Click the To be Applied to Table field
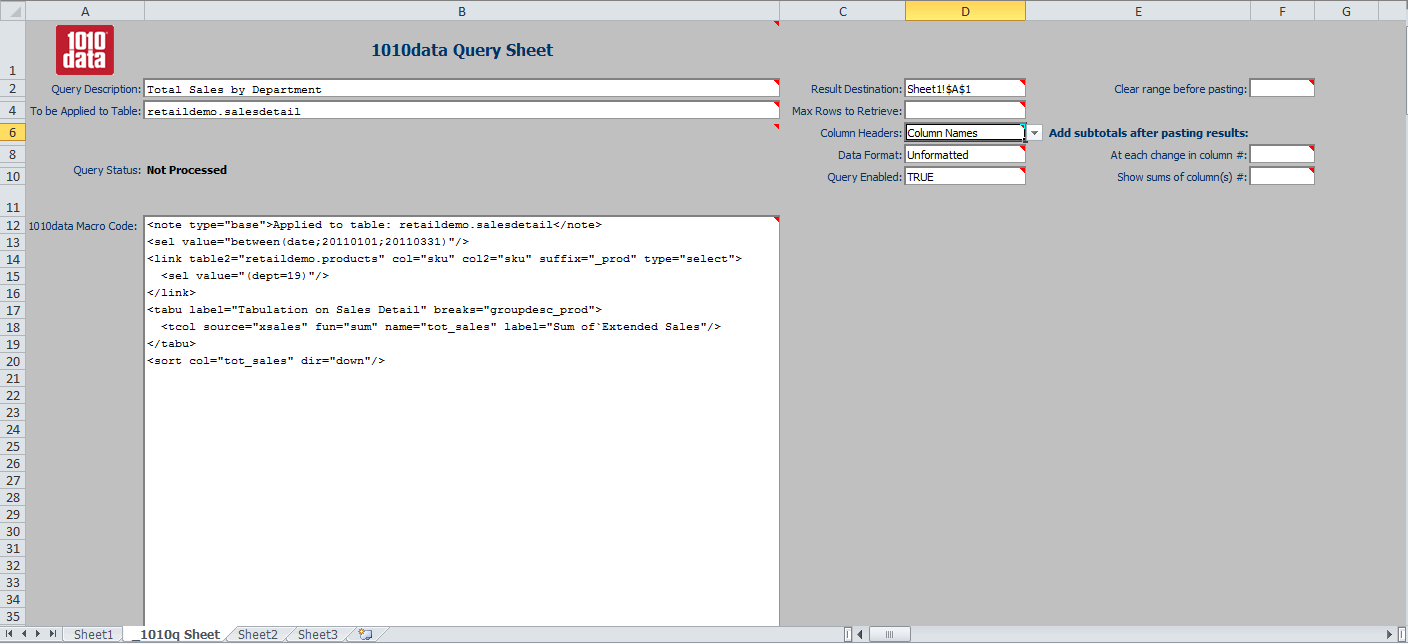The height and width of the screenshot is (644, 1408). pos(462,111)
